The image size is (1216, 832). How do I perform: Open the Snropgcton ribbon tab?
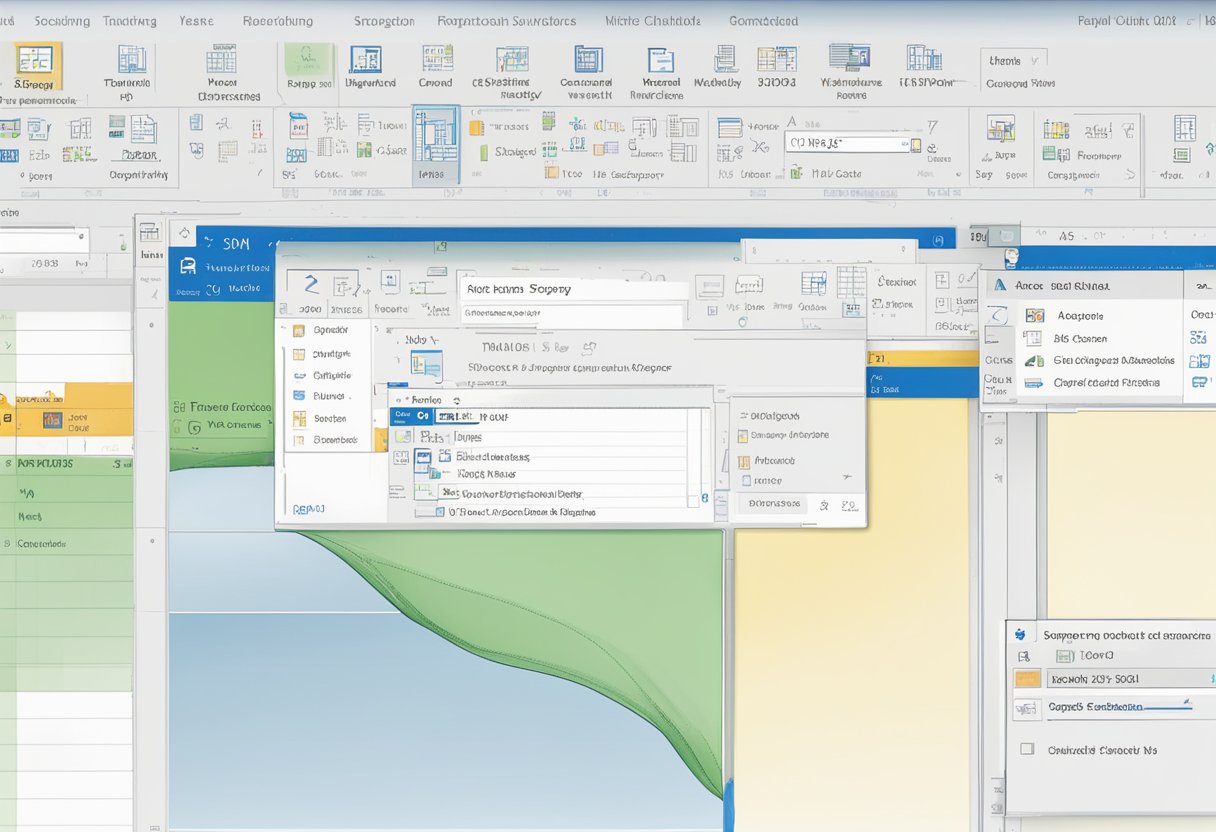point(383,20)
